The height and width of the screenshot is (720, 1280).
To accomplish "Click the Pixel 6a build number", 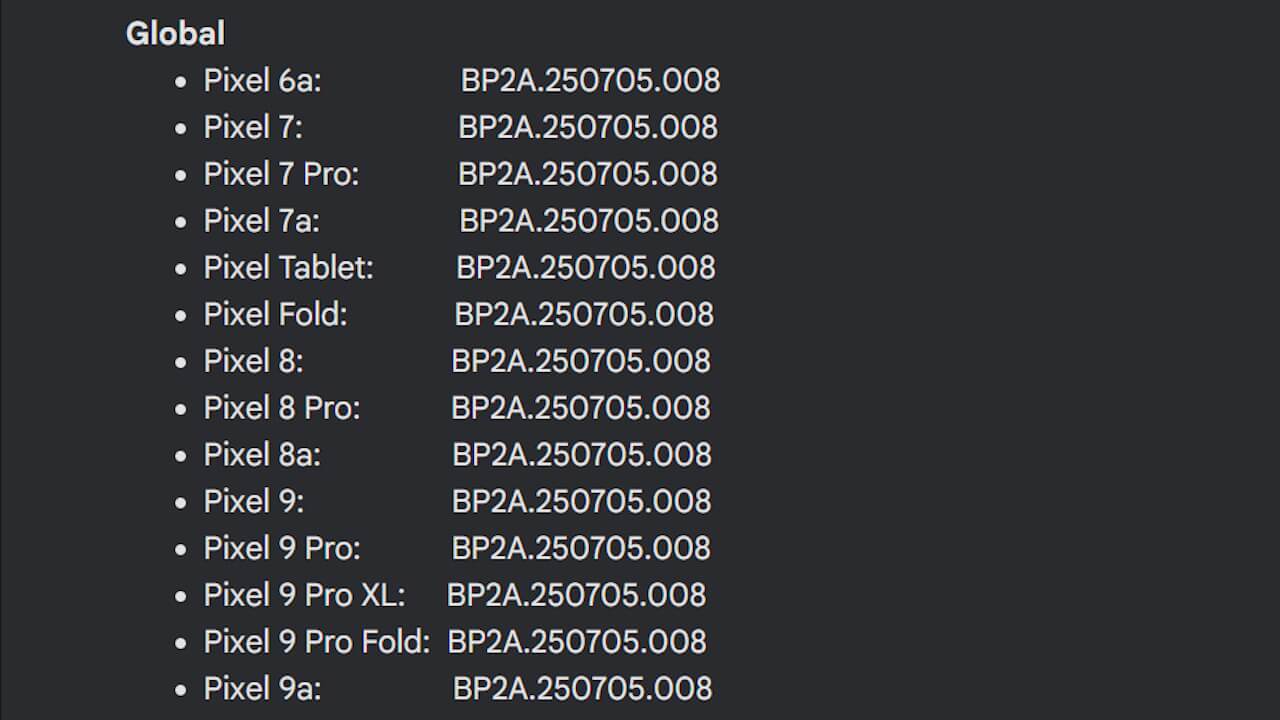I will (x=590, y=80).
